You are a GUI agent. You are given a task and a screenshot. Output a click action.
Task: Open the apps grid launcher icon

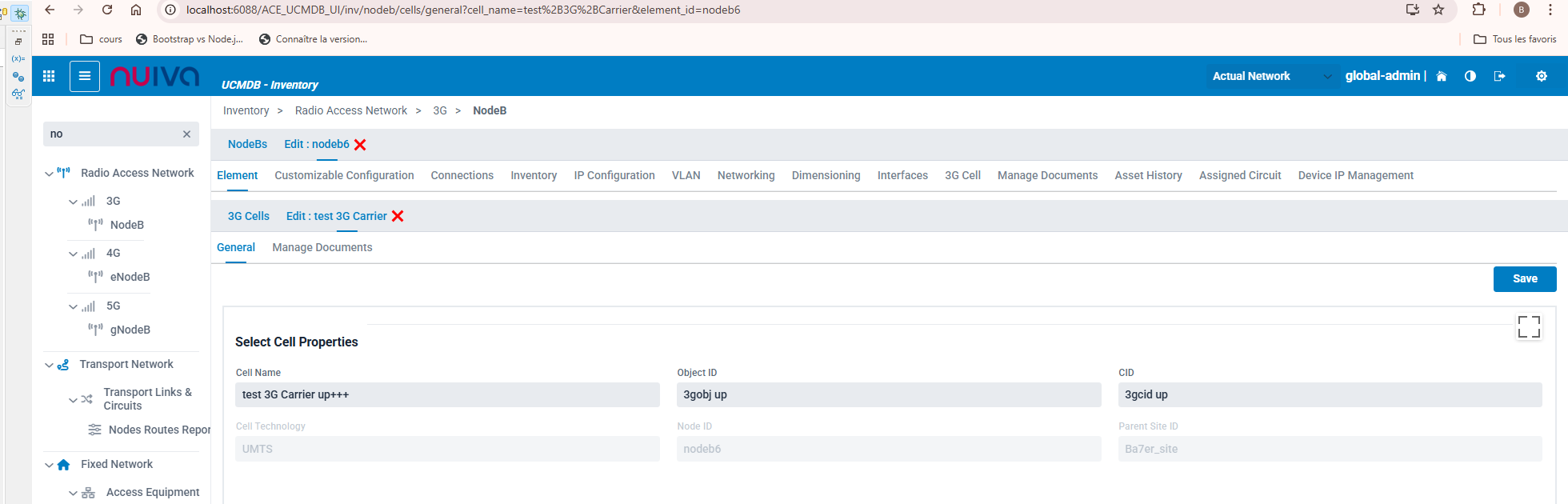[49, 76]
